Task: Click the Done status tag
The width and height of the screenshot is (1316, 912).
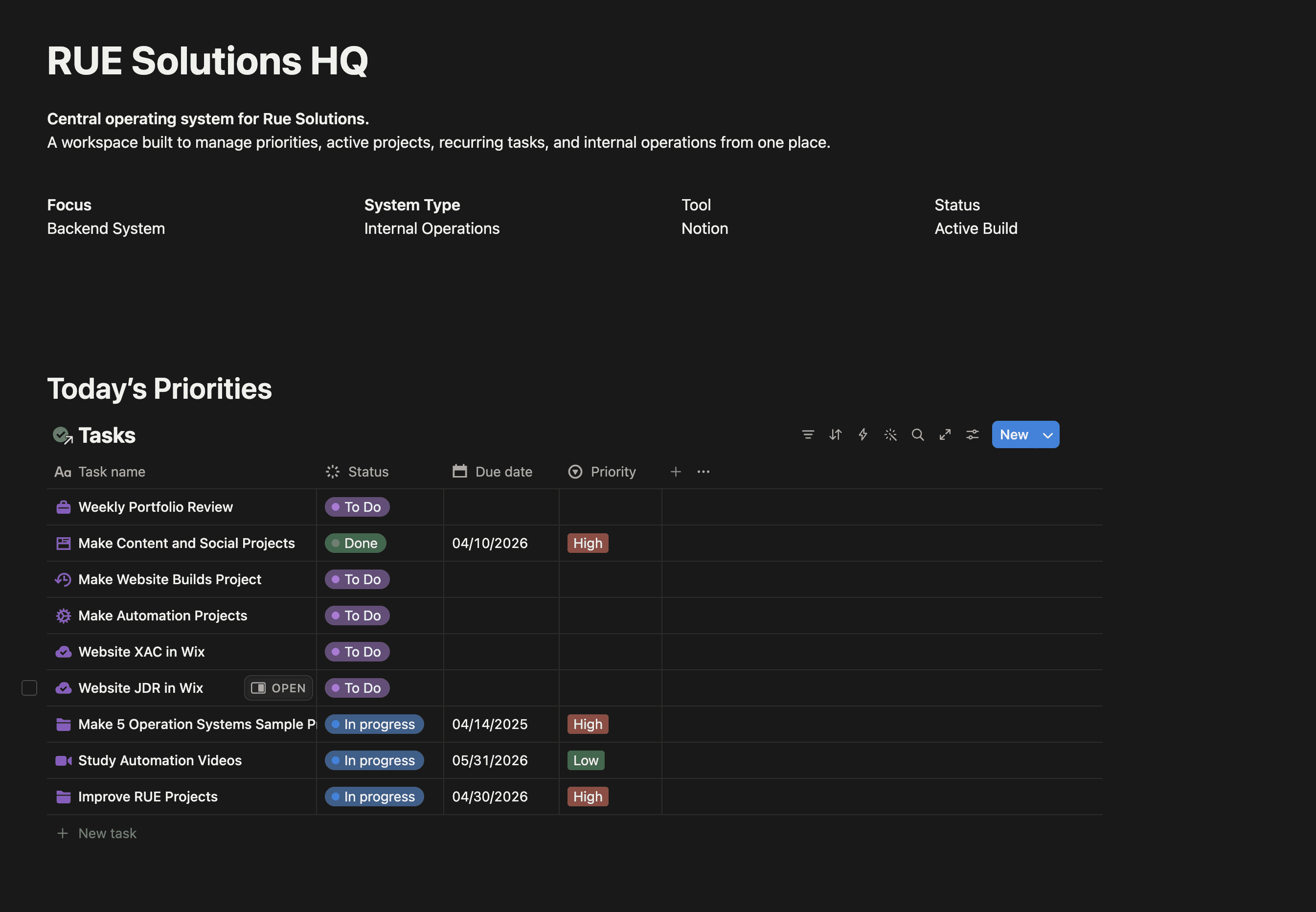Action: (x=356, y=543)
